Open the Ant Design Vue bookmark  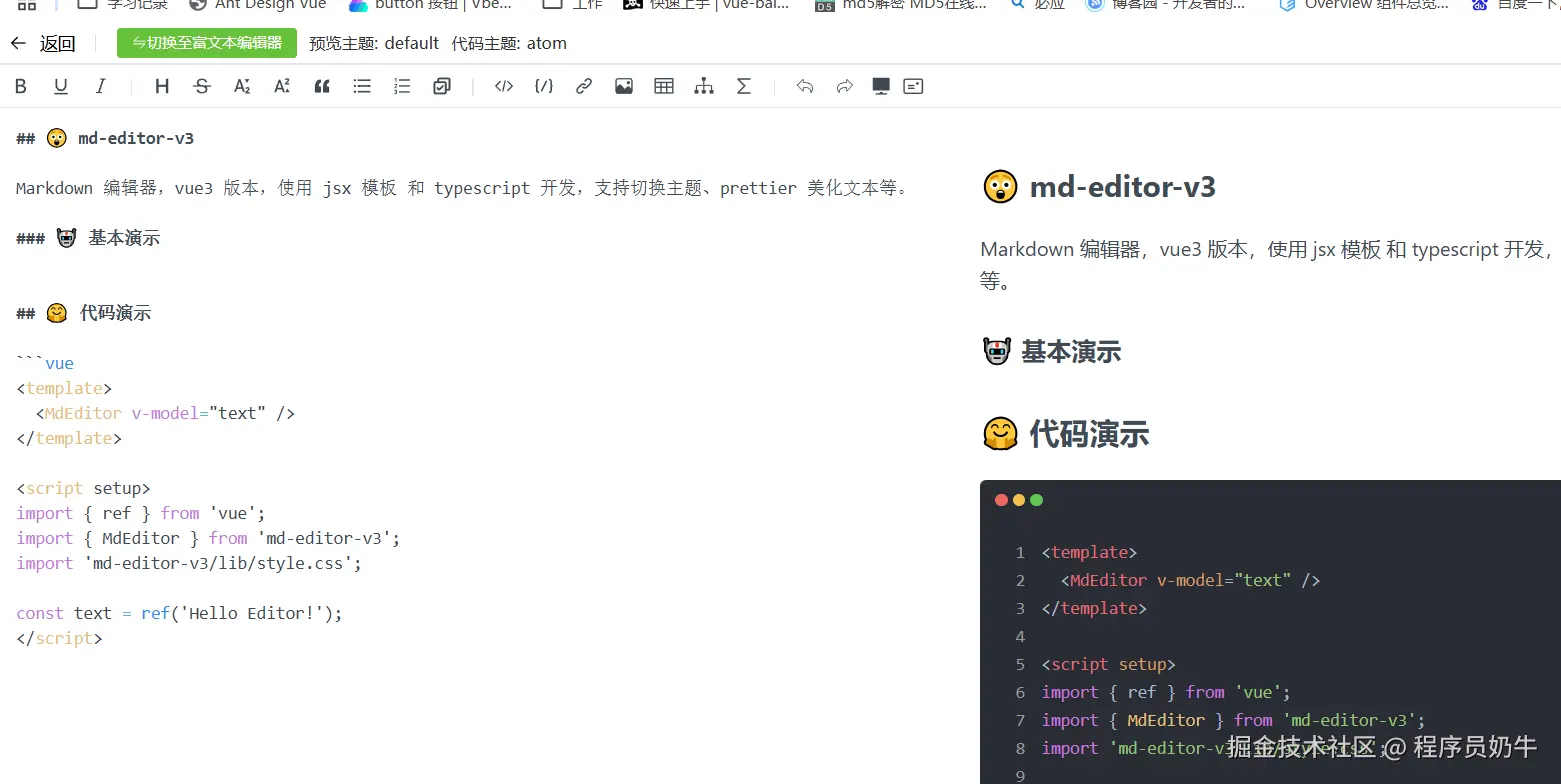pyautogui.click(x=258, y=6)
